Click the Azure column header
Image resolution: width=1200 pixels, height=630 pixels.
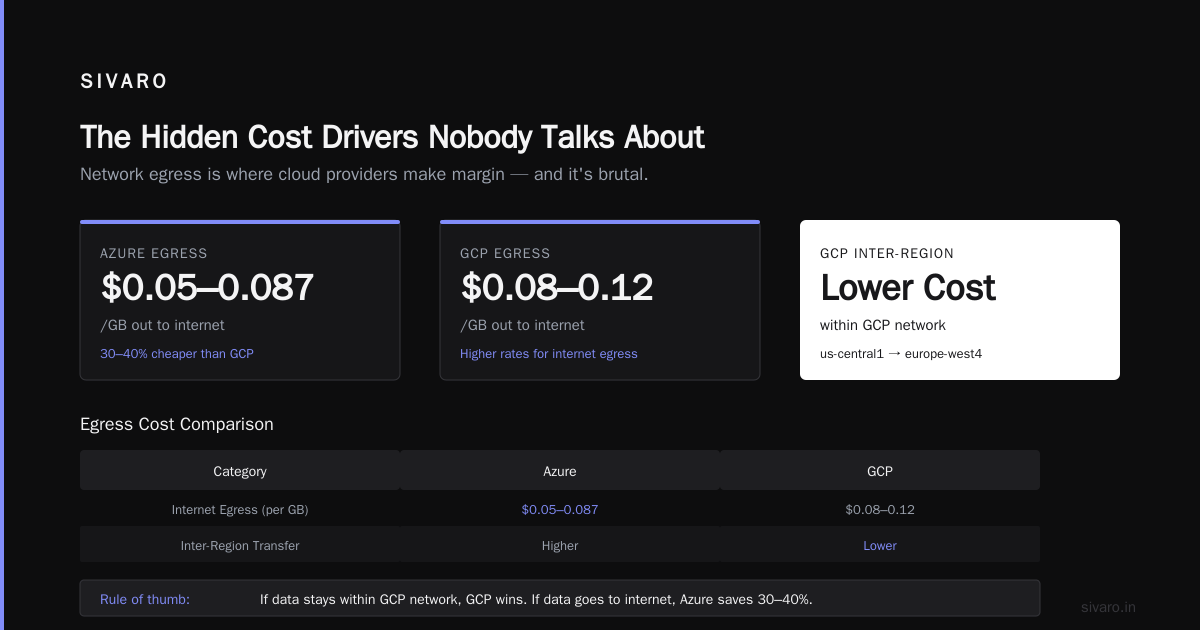[x=560, y=471]
